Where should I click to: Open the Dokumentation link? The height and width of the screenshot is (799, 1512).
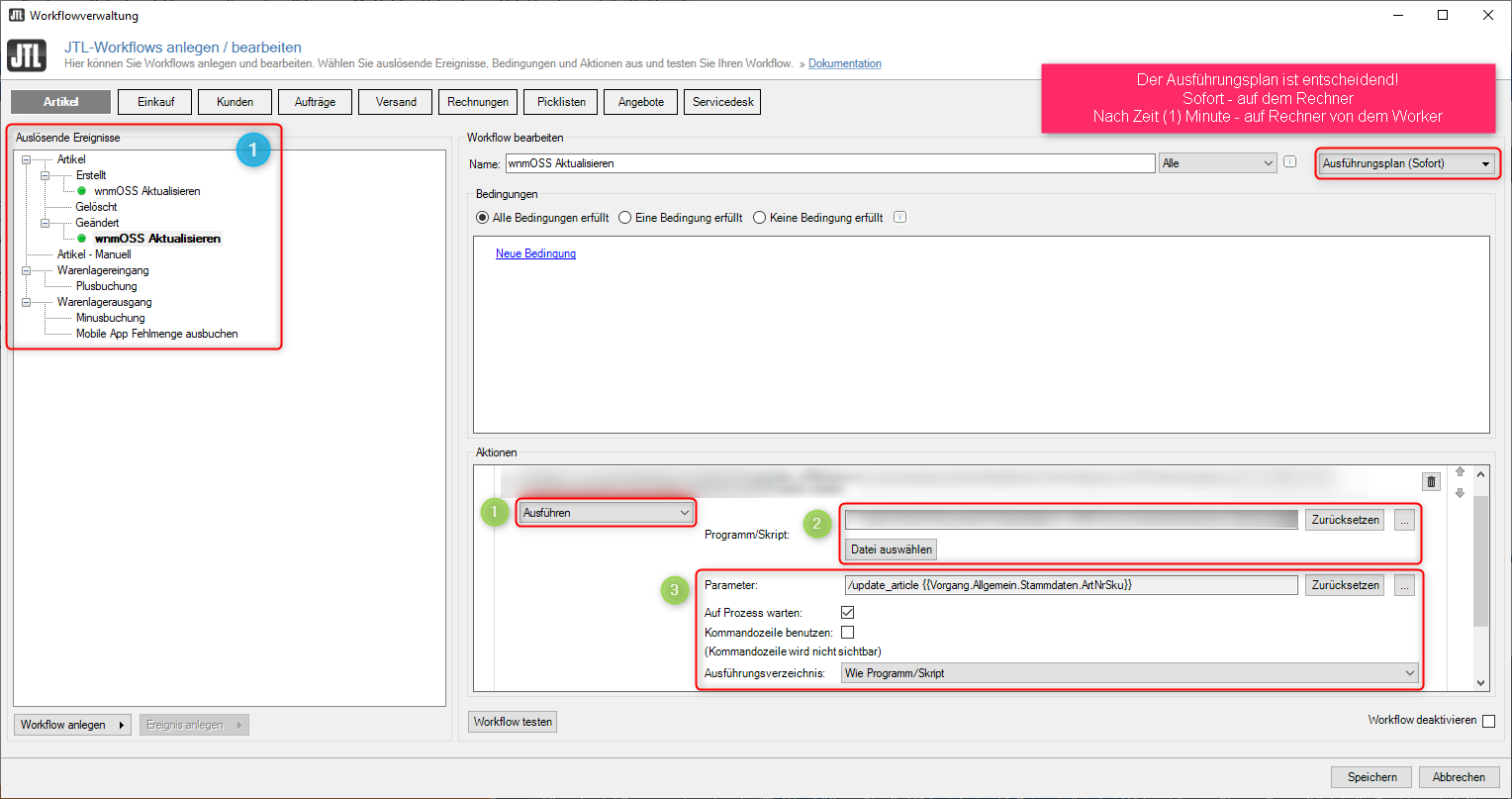click(x=845, y=63)
